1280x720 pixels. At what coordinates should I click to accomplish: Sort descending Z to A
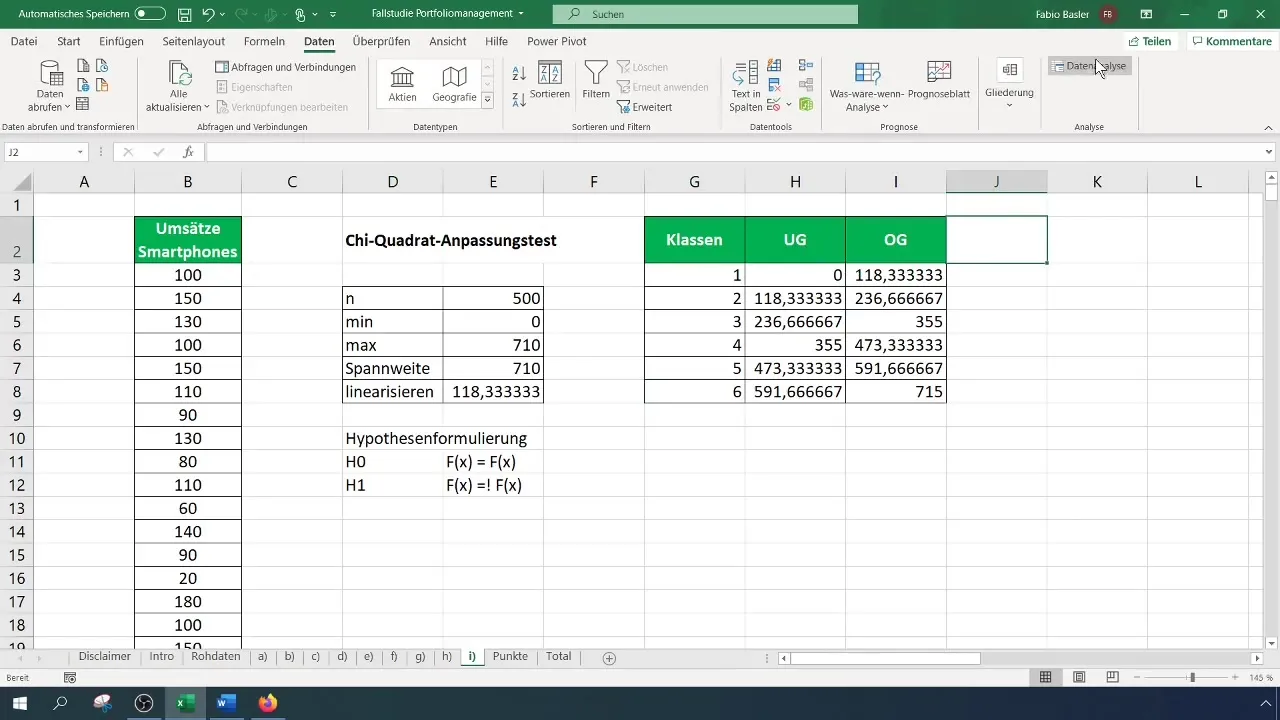[x=519, y=99]
